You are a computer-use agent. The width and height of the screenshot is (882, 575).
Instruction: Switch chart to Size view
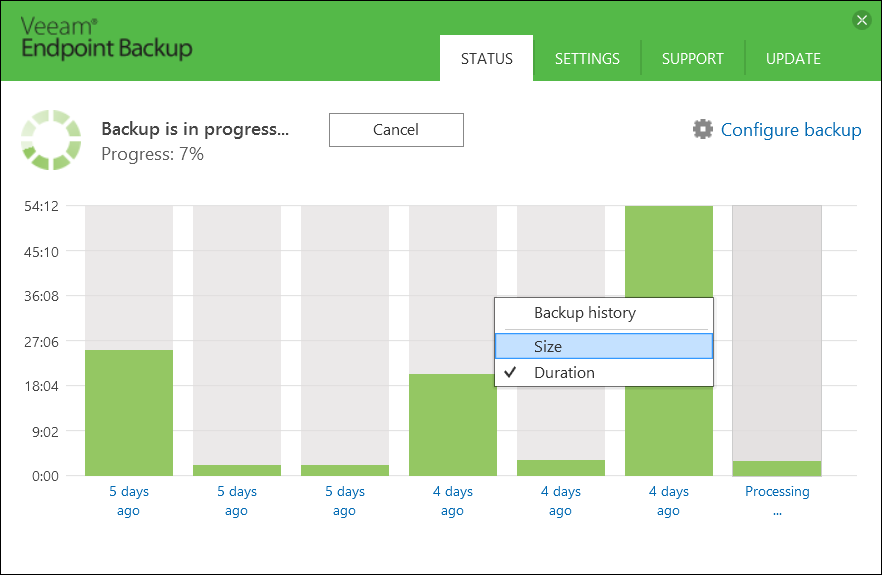click(x=548, y=346)
